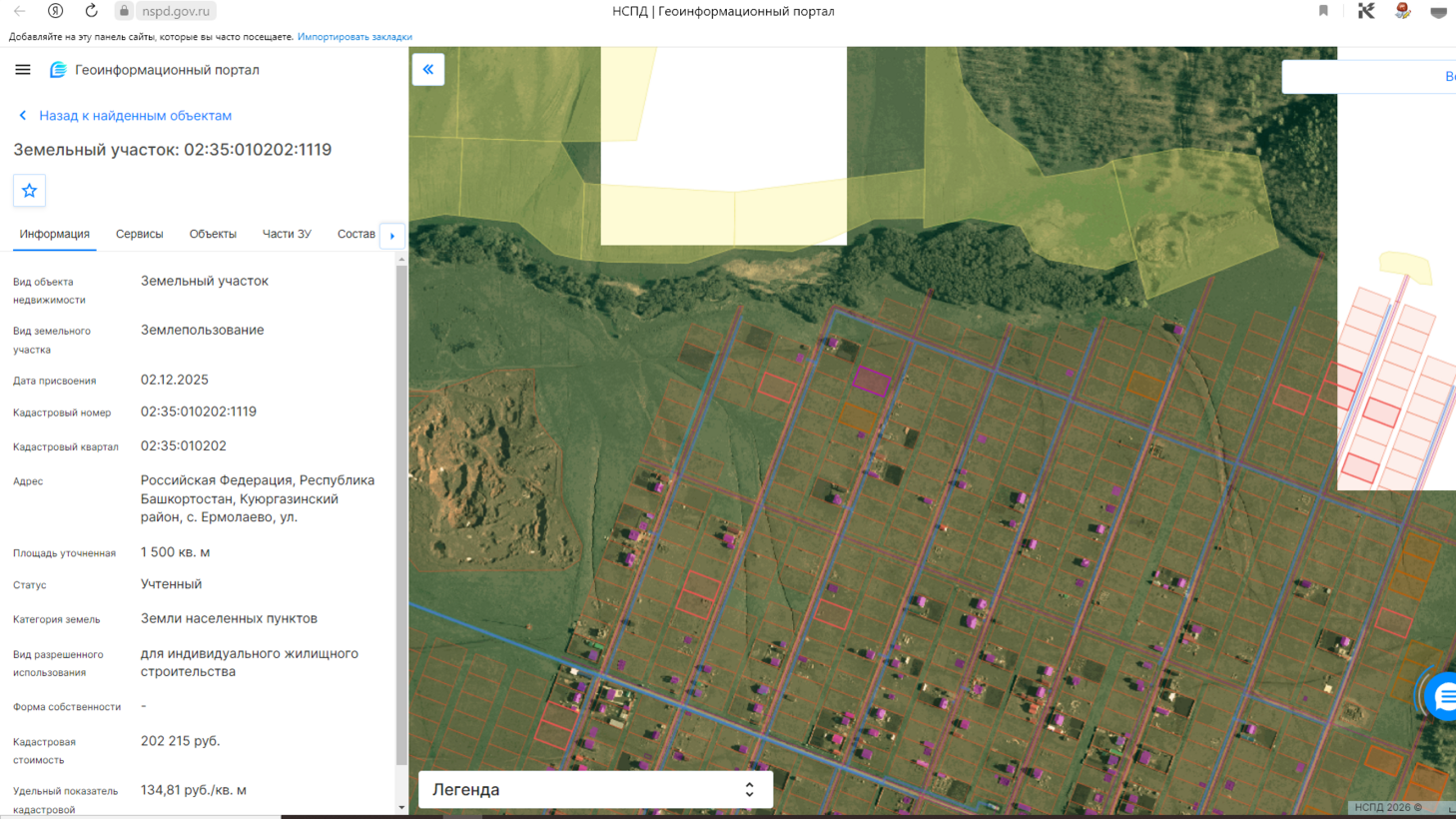Expand the Легенда panel

tap(595, 789)
